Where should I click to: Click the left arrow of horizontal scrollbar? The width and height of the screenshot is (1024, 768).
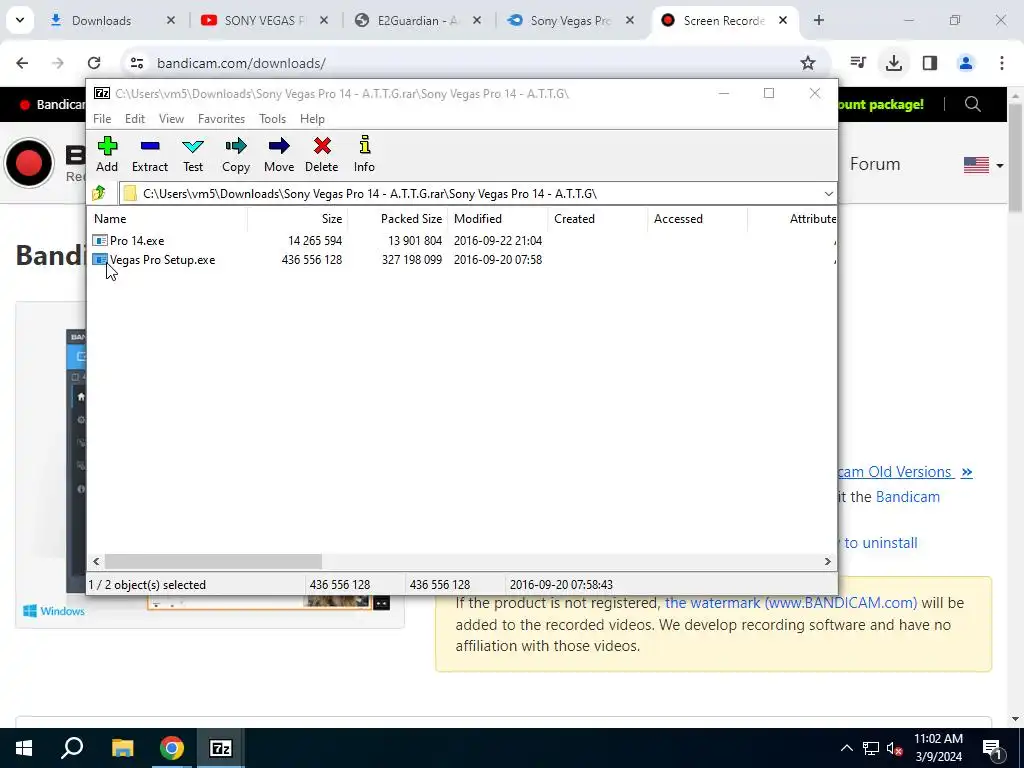(96, 562)
